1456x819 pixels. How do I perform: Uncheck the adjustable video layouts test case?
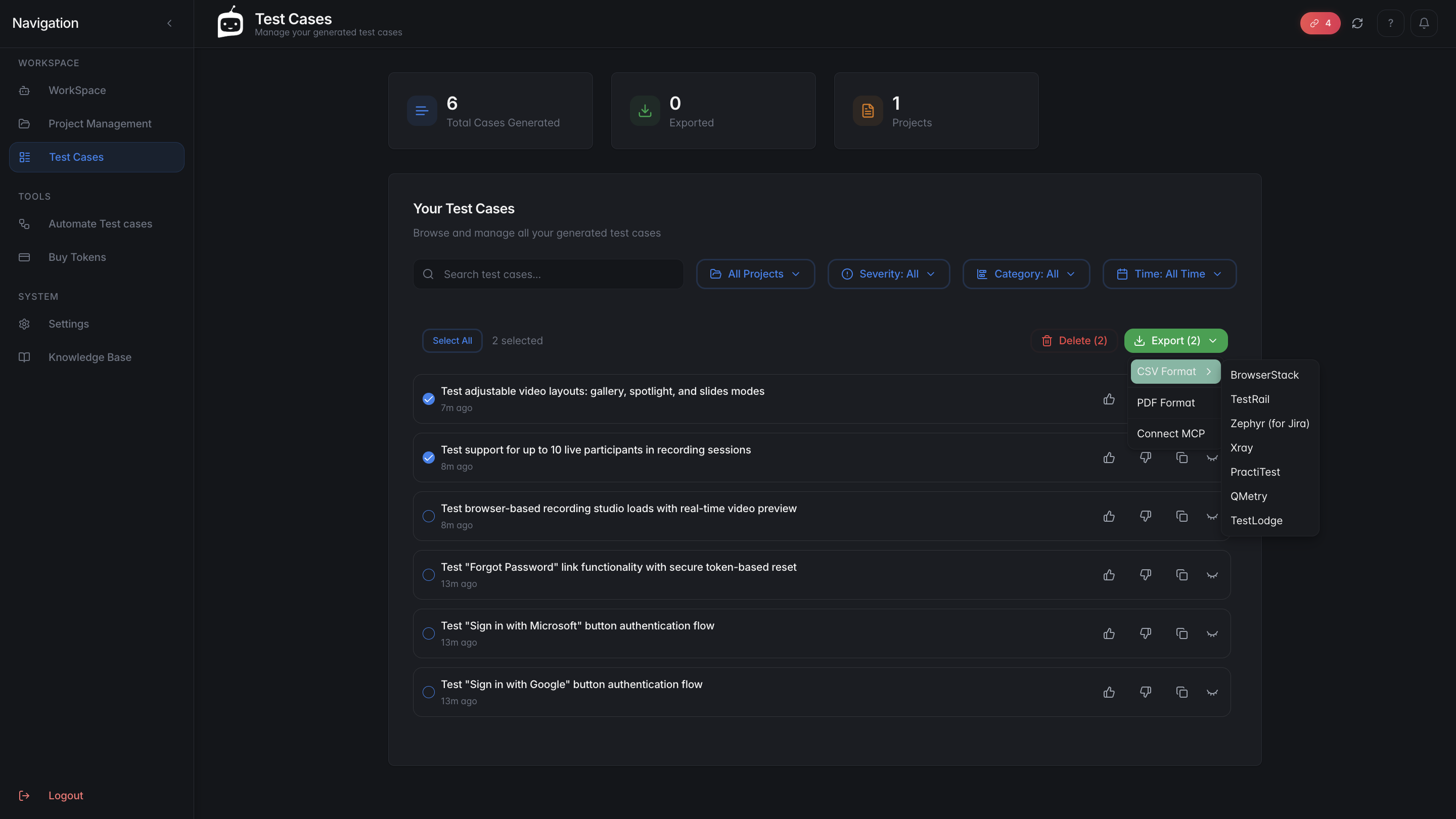click(x=428, y=399)
